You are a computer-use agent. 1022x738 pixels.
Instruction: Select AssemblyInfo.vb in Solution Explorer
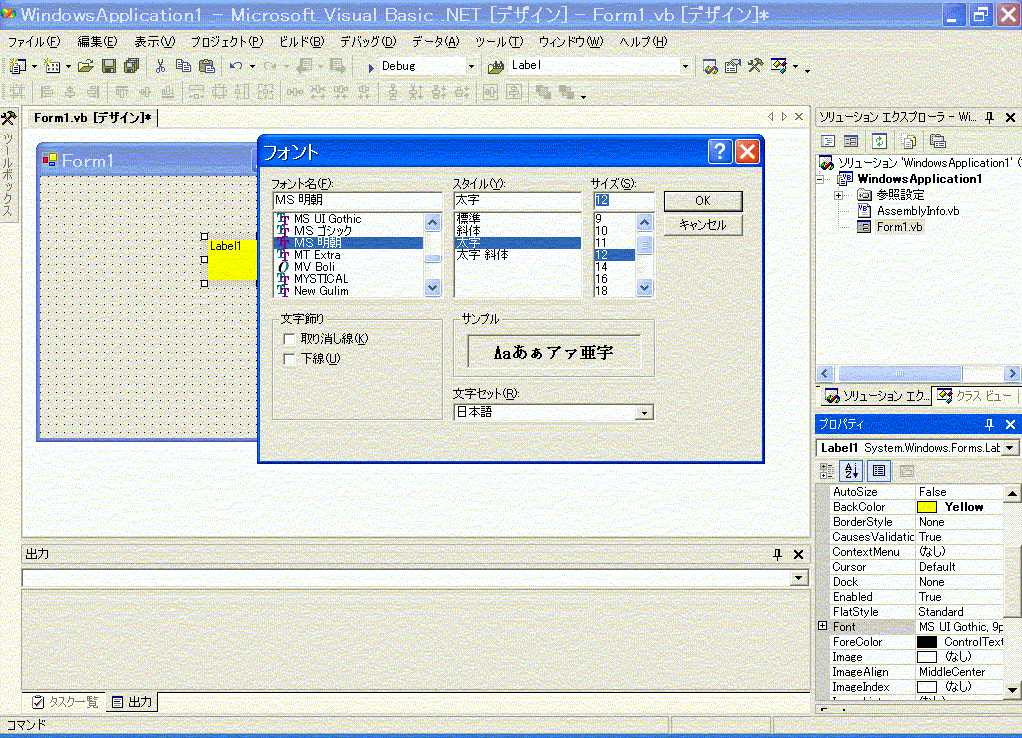click(918, 211)
